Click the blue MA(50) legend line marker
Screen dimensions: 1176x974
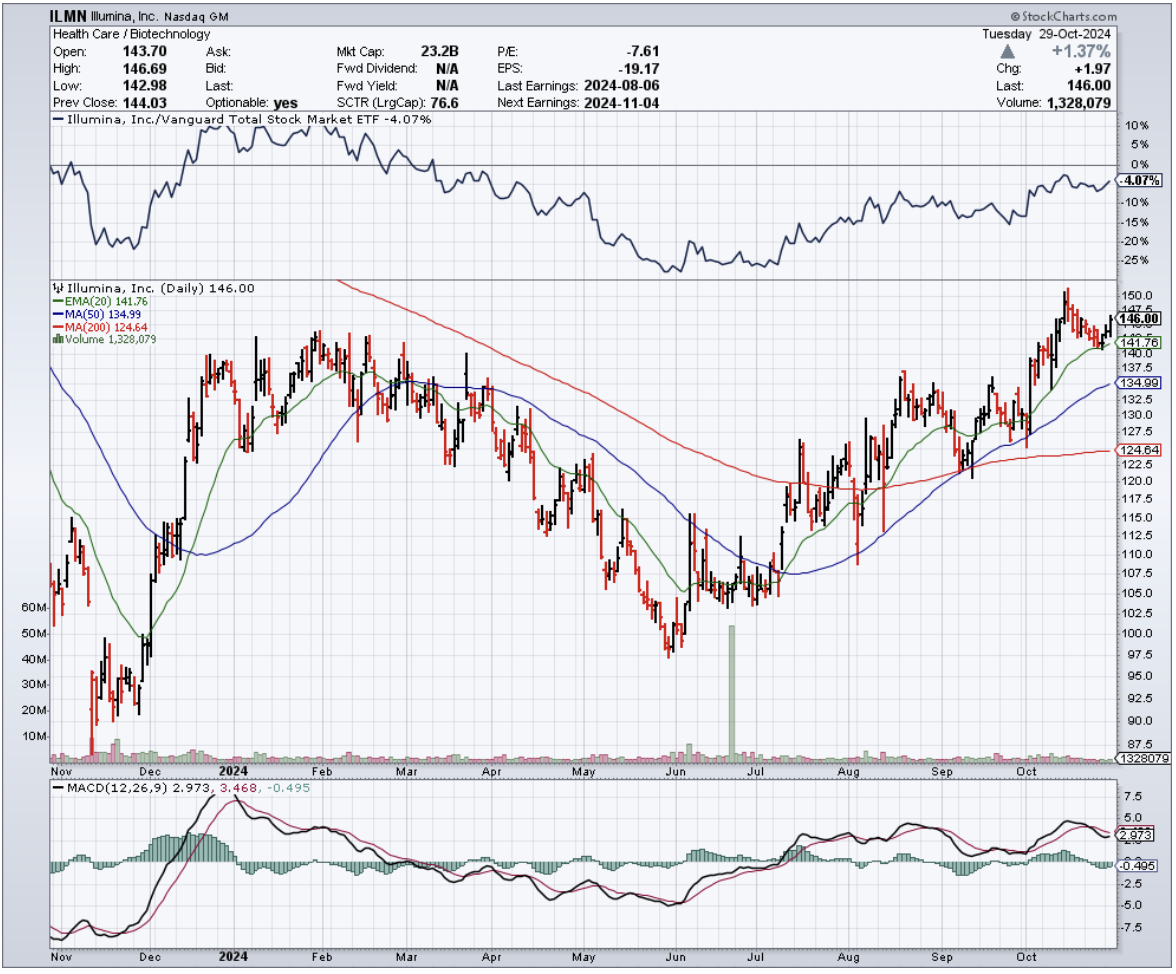[x=56, y=313]
